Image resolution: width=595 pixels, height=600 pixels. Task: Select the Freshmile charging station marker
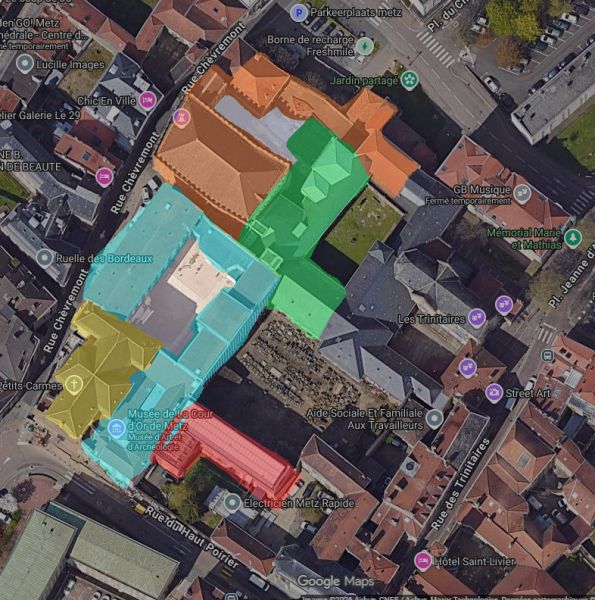[365, 47]
